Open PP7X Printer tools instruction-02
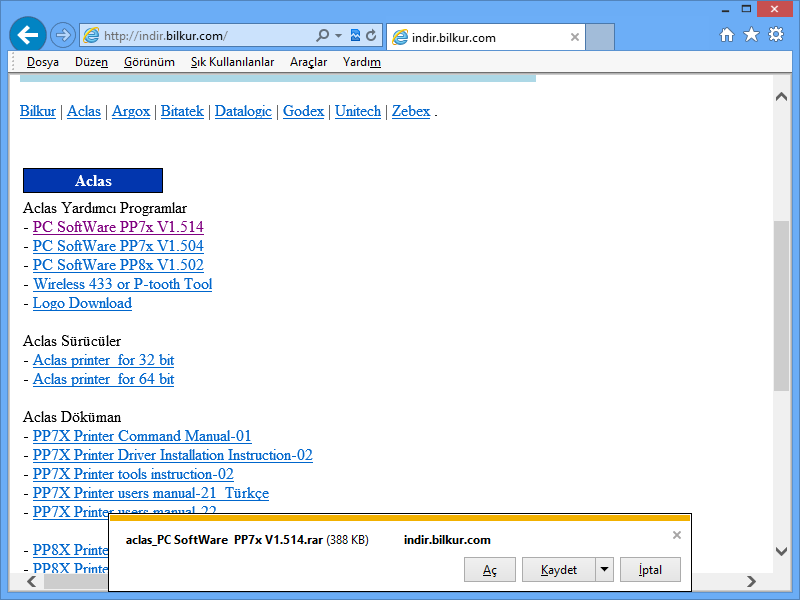The height and width of the screenshot is (600, 800). [x=133, y=474]
